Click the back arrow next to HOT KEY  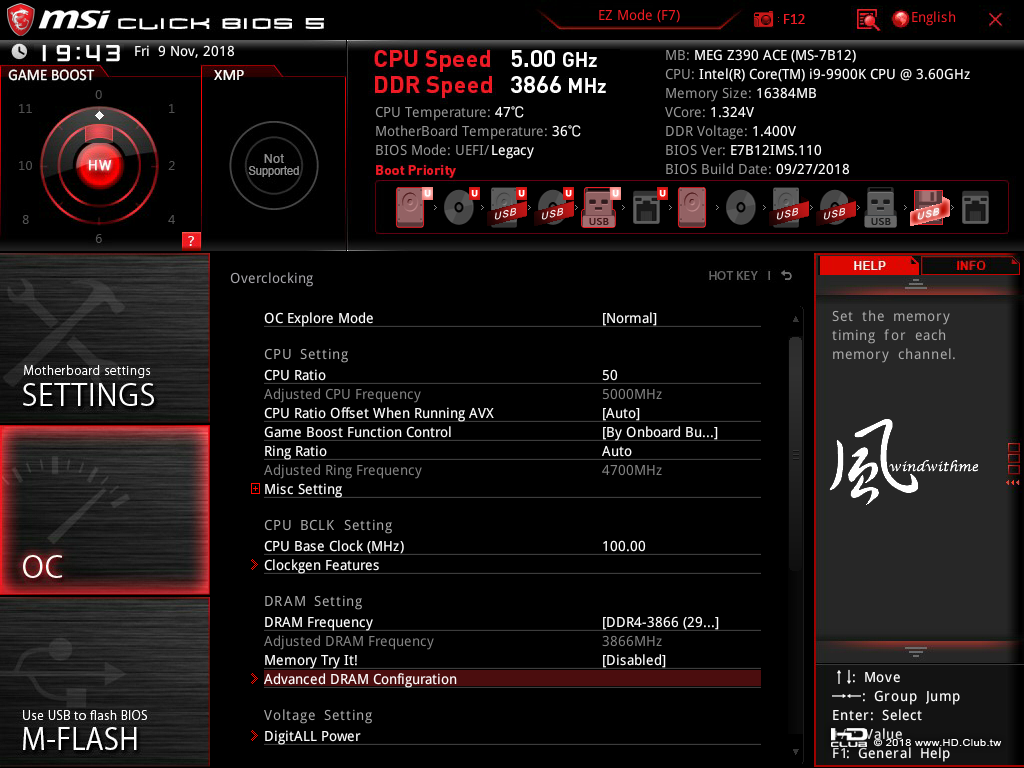[787, 276]
